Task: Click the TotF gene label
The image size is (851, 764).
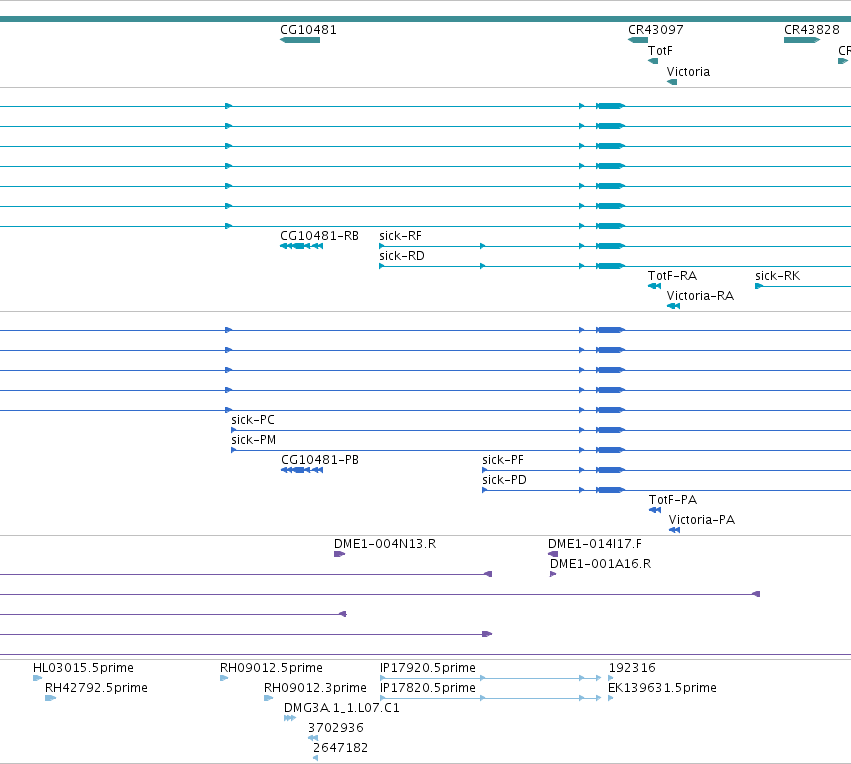Action: [x=660, y=51]
